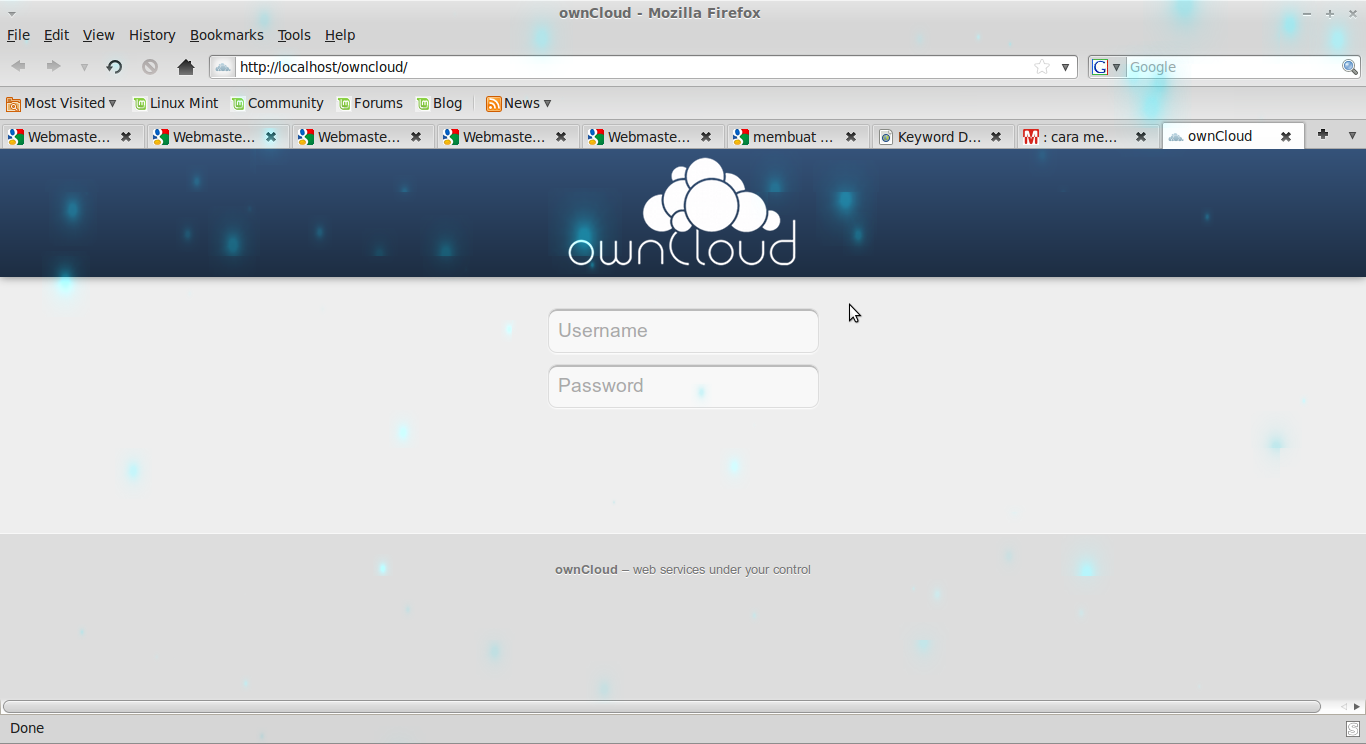1366x744 pixels.
Task: Click the horizontal scrollbar right arrow
Action: (1357, 707)
